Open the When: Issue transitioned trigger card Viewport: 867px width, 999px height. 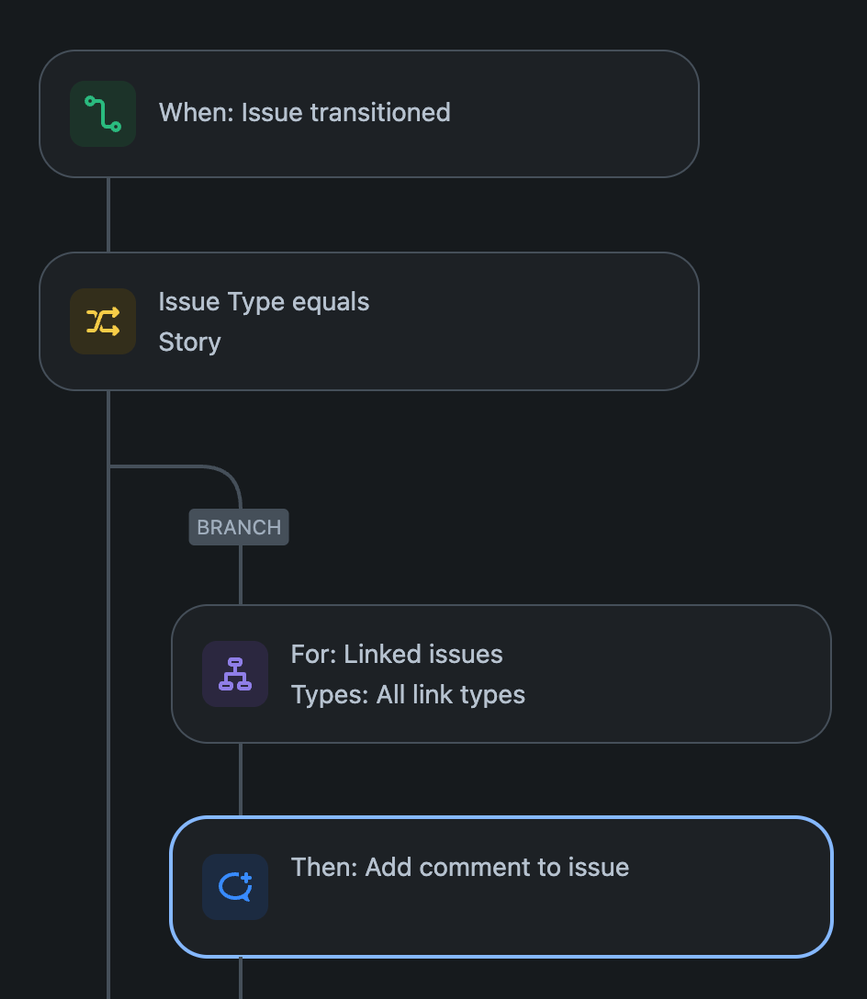pos(370,113)
